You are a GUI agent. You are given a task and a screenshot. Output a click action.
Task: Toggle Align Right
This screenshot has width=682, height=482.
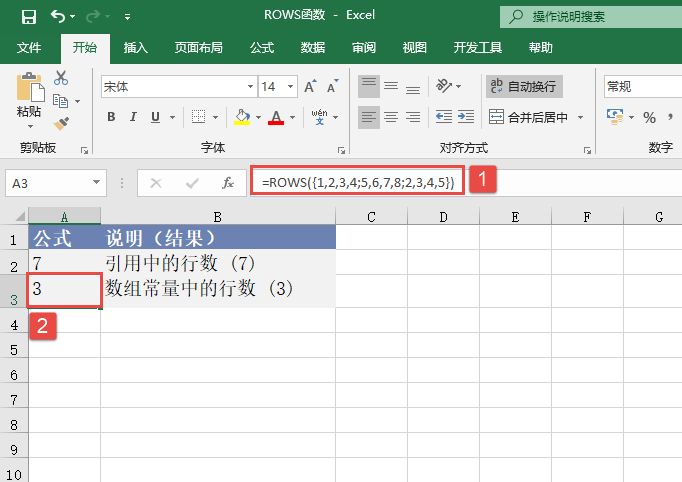click(413, 117)
